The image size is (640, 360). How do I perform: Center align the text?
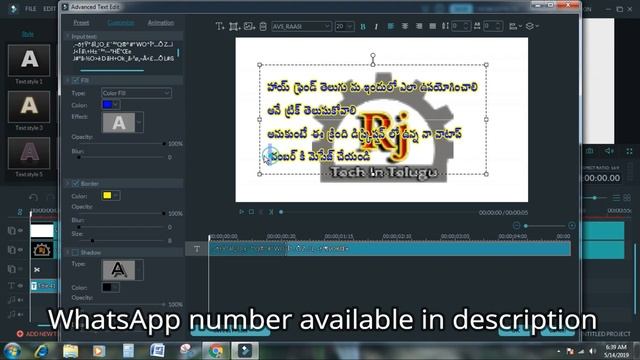(404, 26)
